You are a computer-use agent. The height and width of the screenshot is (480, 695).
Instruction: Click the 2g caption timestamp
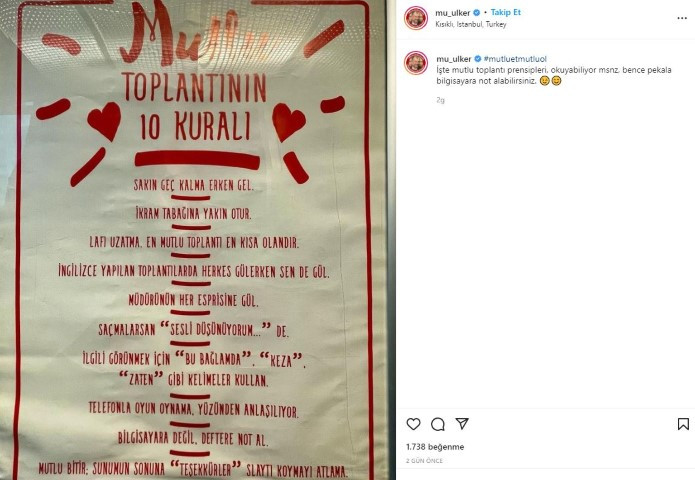tap(440, 100)
